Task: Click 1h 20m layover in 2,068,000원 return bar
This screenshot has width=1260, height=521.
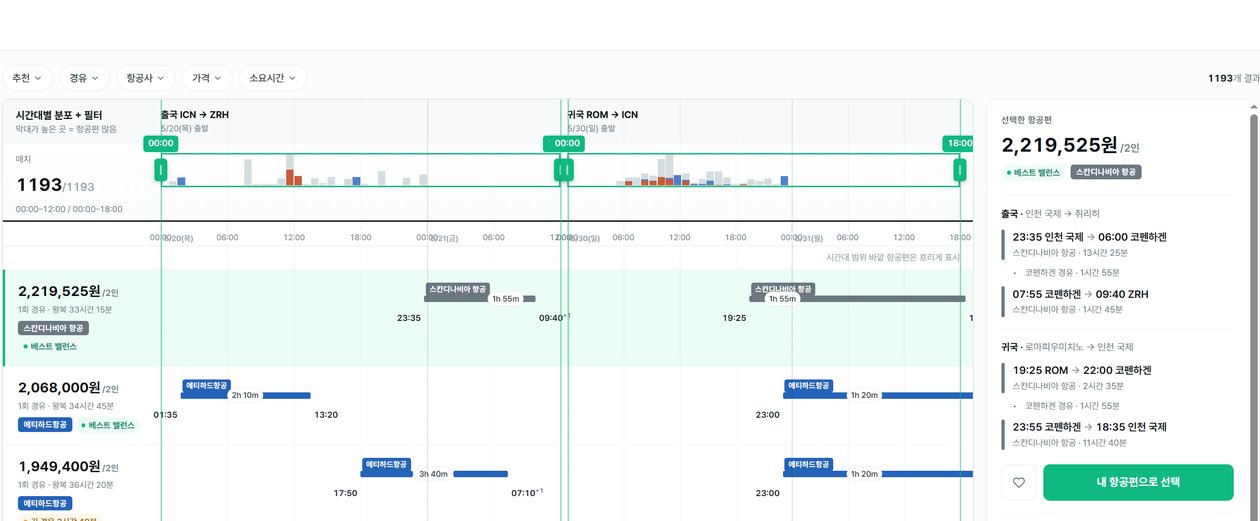Action: (863, 395)
